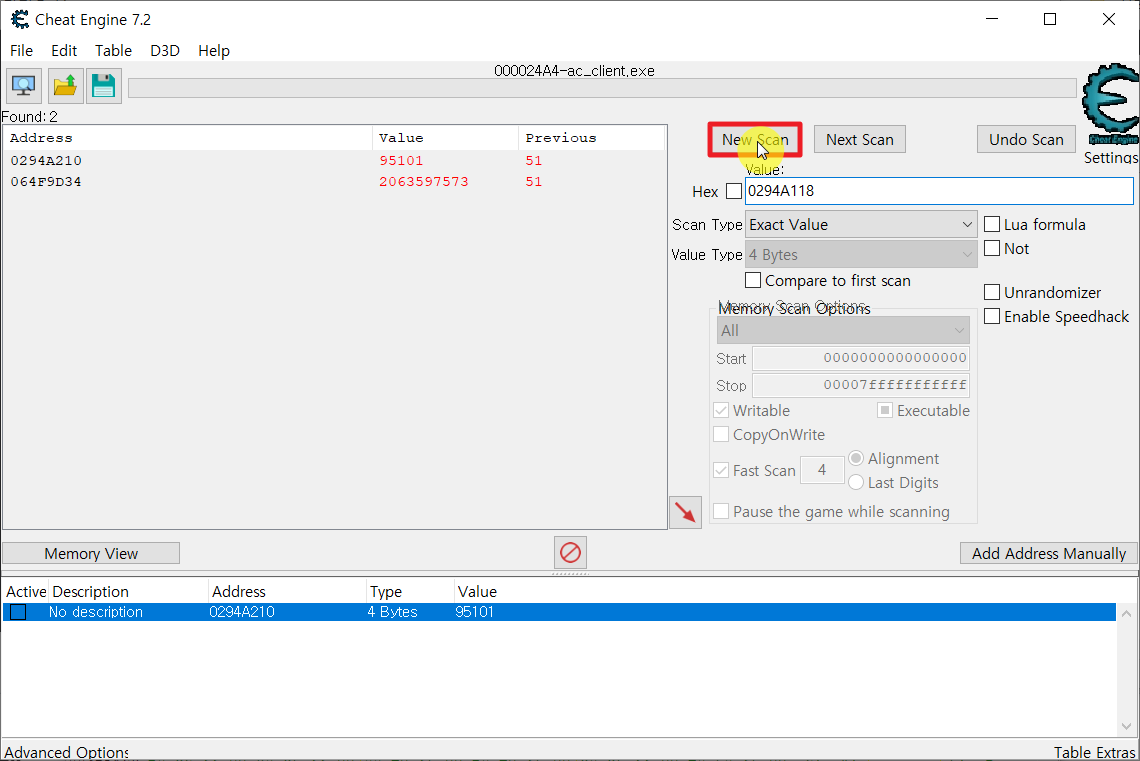Image resolution: width=1140 pixels, height=761 pixels.
Task: Click value 2063597573 in results
Action: pyautogui.click(x=423, y=182)
